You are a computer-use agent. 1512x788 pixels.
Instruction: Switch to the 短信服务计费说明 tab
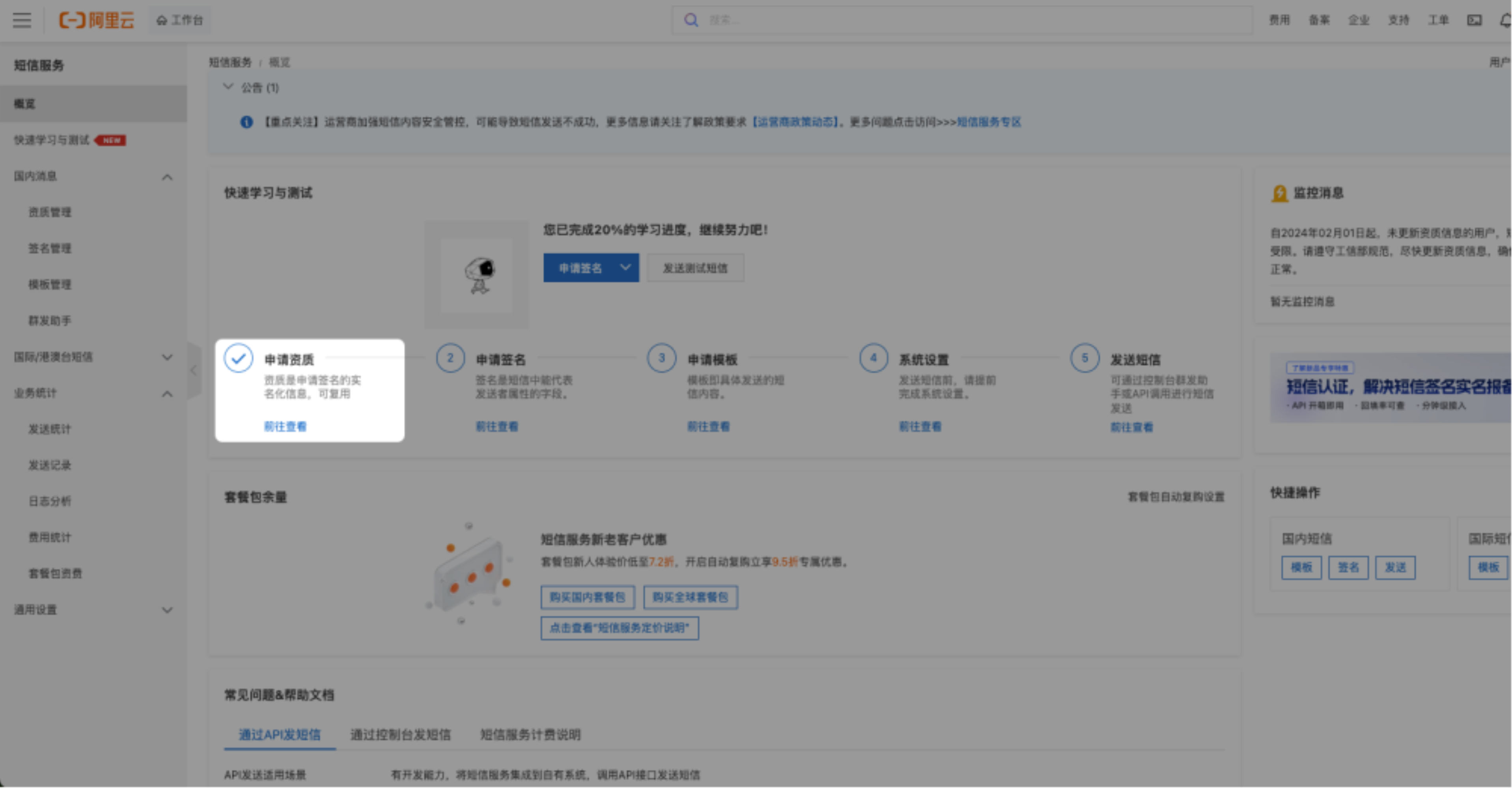click(x=530, y=735)
